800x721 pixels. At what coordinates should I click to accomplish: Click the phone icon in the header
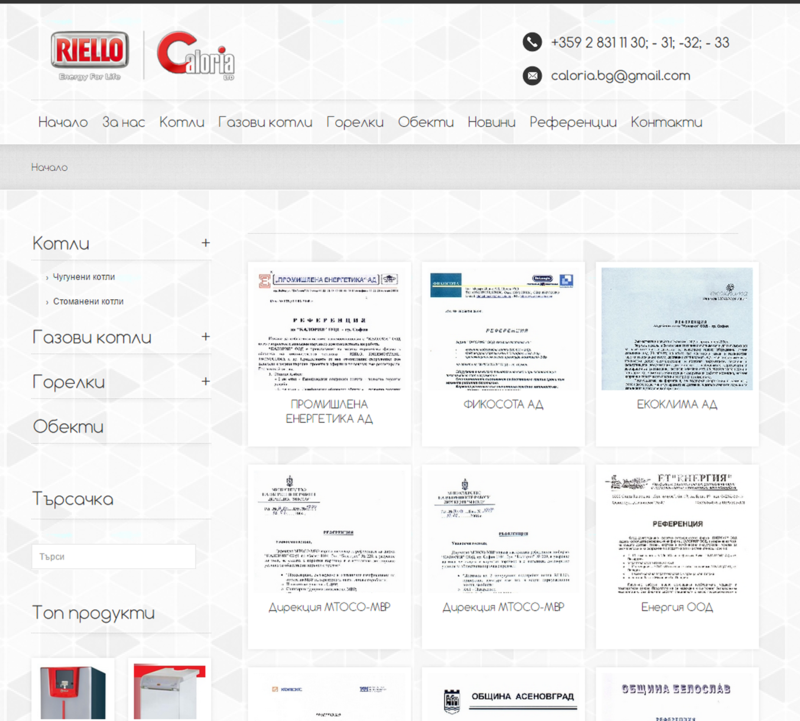tap(532, 42)
